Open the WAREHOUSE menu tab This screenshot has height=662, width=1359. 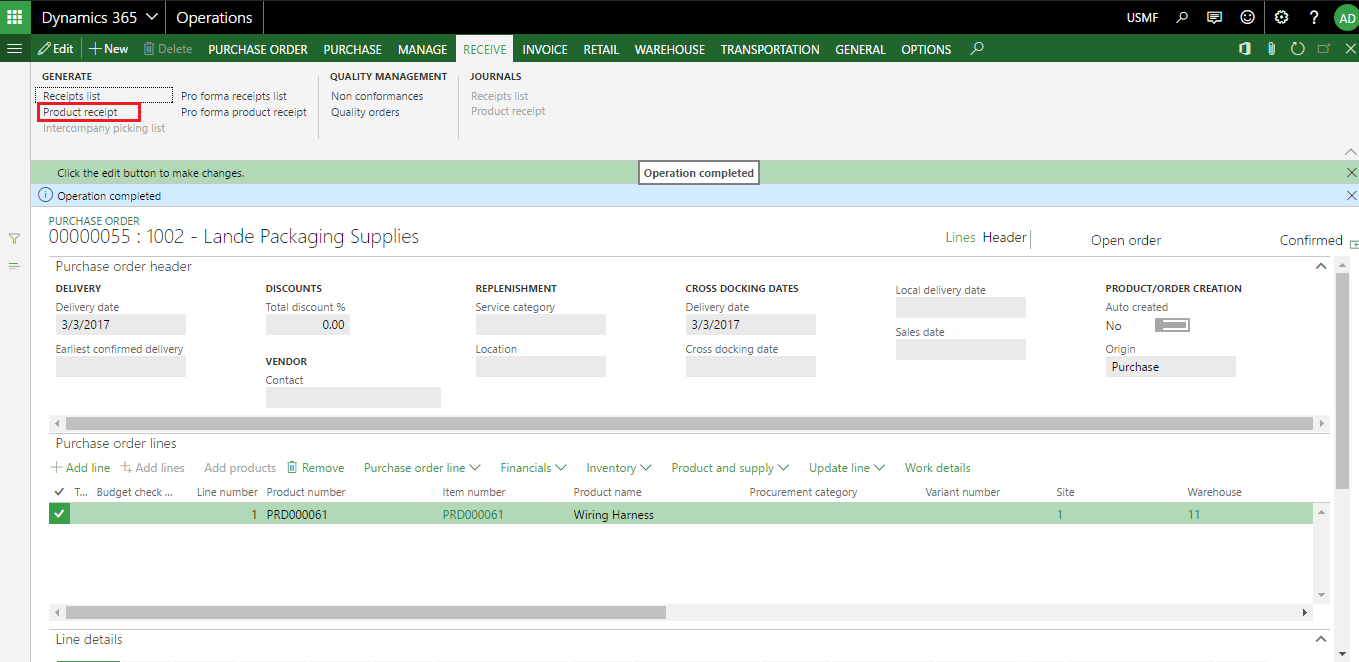tap(669, 48)
